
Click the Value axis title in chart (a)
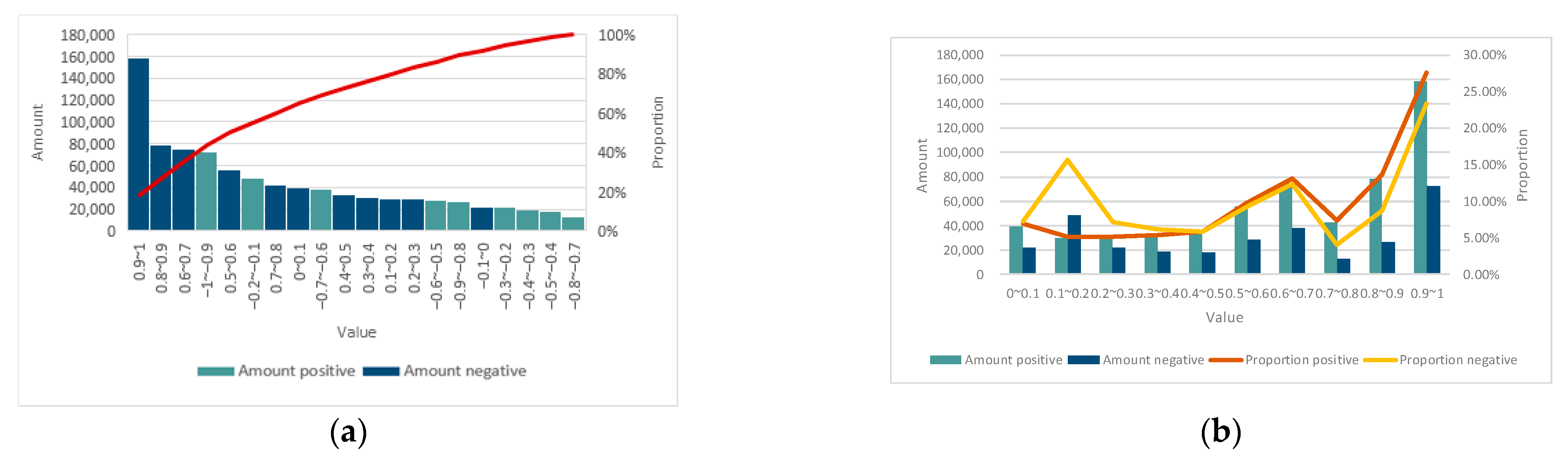pyautogui.click(x=357, y=332)
